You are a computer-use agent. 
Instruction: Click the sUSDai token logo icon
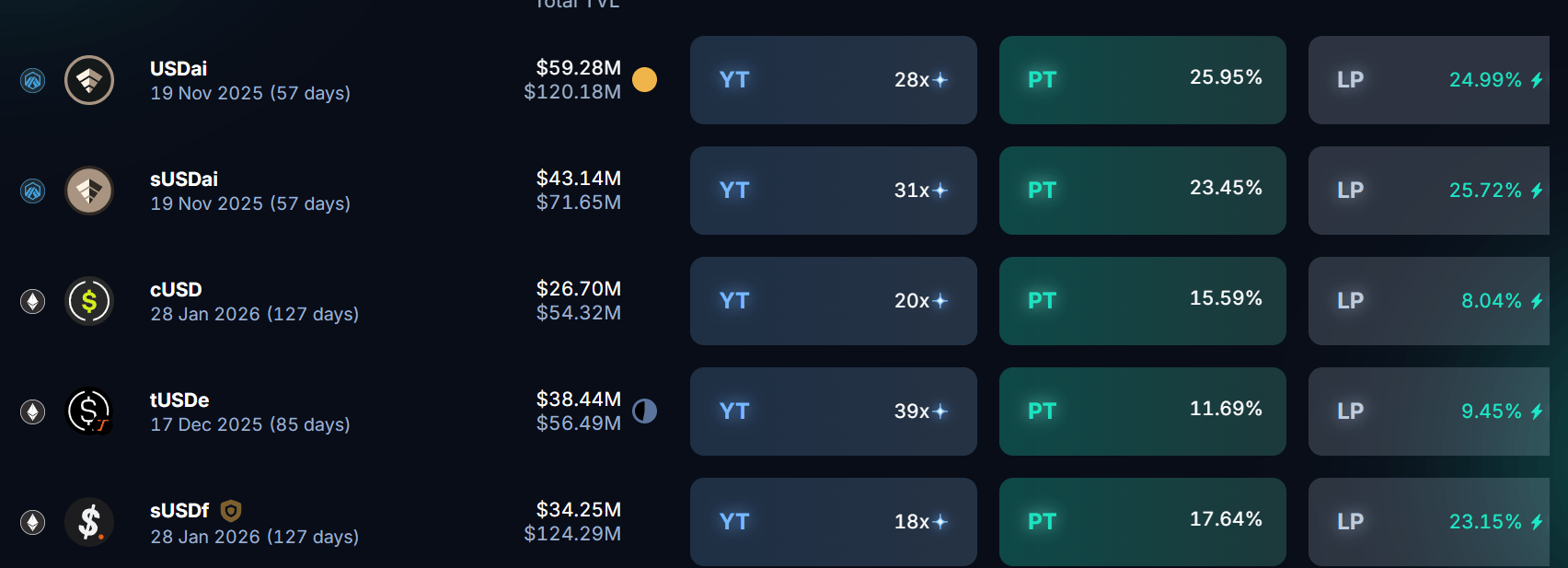click(x=89, y=191)
